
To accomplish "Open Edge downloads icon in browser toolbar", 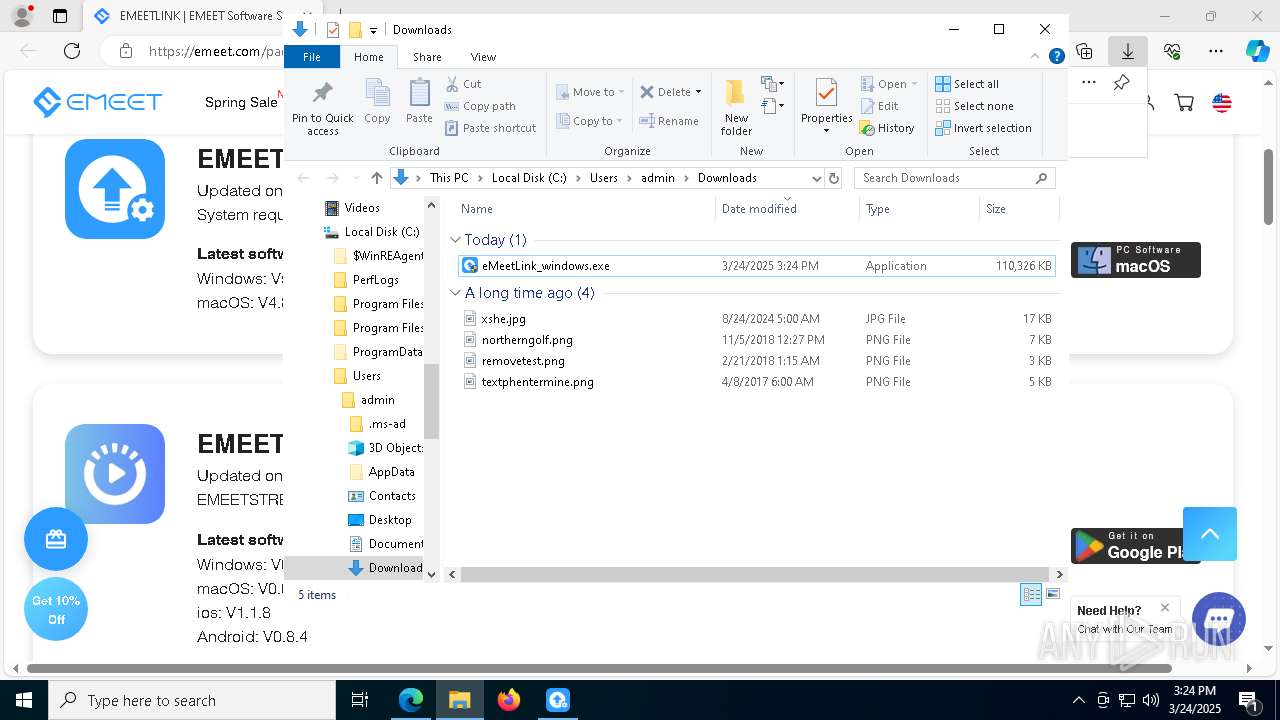I will [1128, 51].
